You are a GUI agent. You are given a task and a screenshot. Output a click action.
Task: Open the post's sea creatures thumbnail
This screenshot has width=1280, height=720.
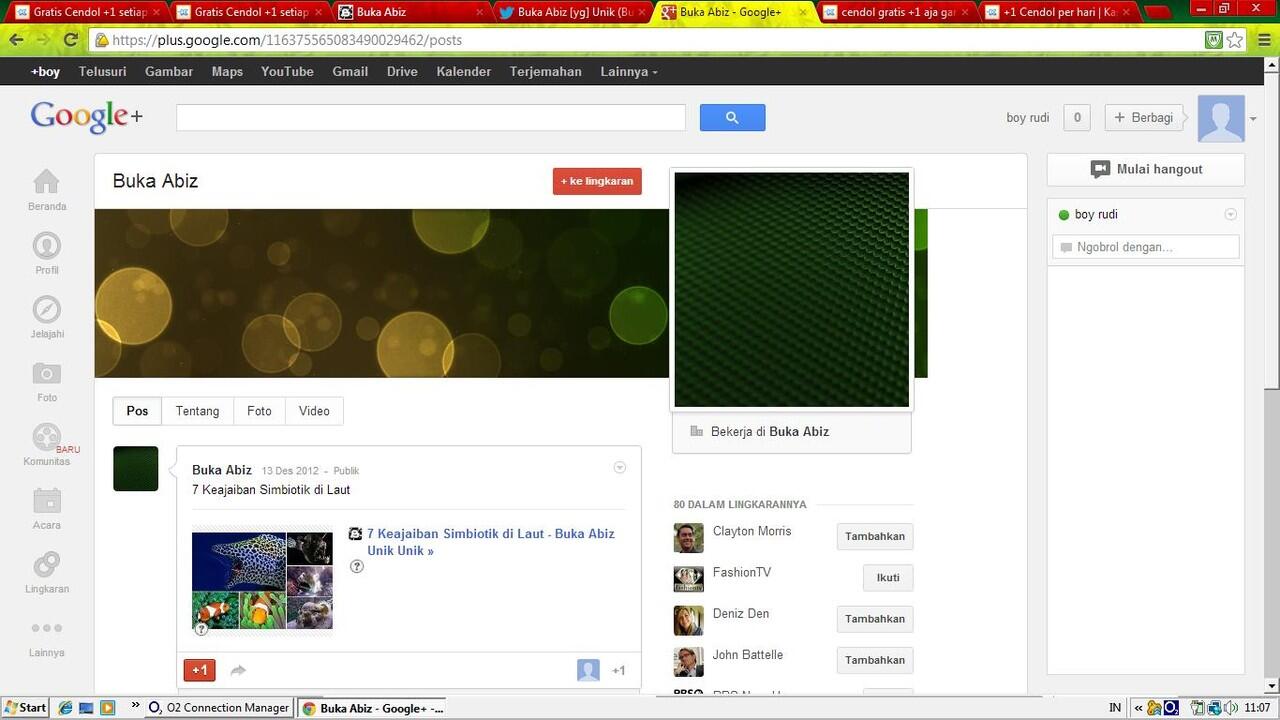[x=262, y=580]
